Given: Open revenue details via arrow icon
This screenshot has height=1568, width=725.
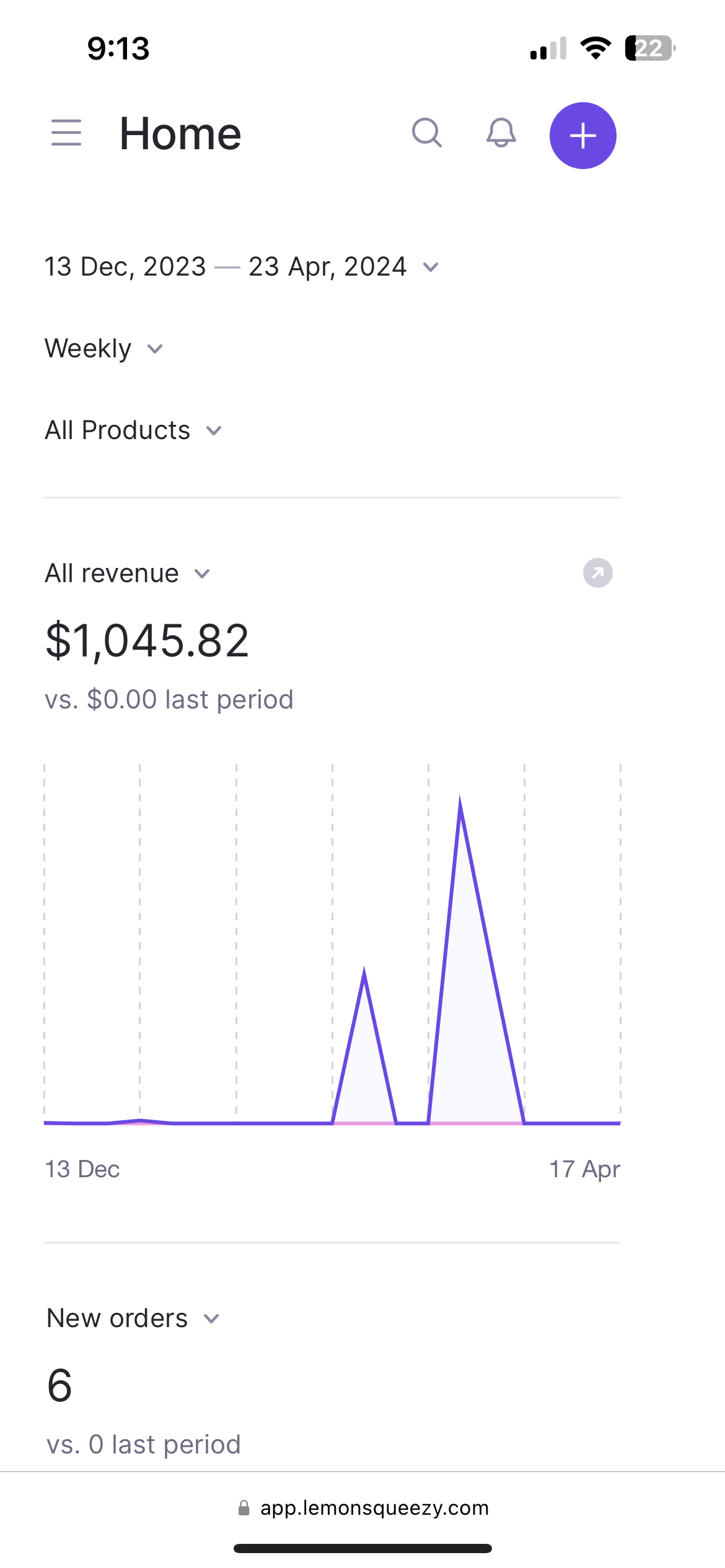Looking at the screenshot, I should click(x=597, y=573).
